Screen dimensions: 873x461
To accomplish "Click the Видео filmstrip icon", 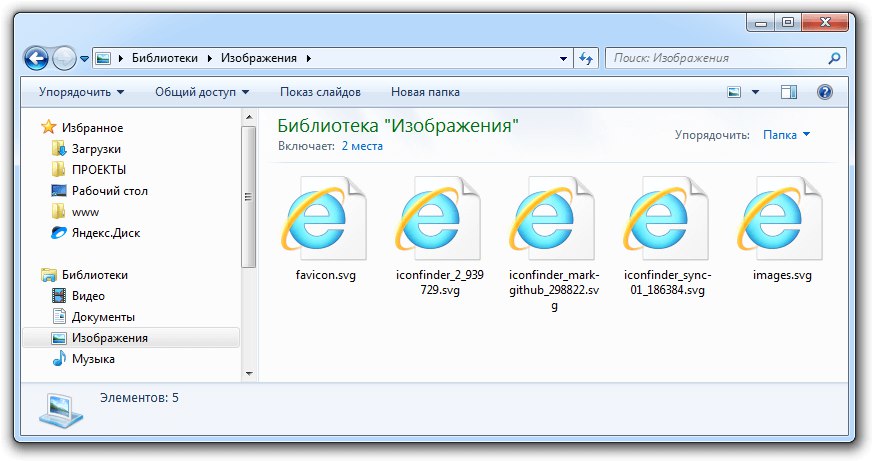I will pyautogui.click(x=58, y=296).
